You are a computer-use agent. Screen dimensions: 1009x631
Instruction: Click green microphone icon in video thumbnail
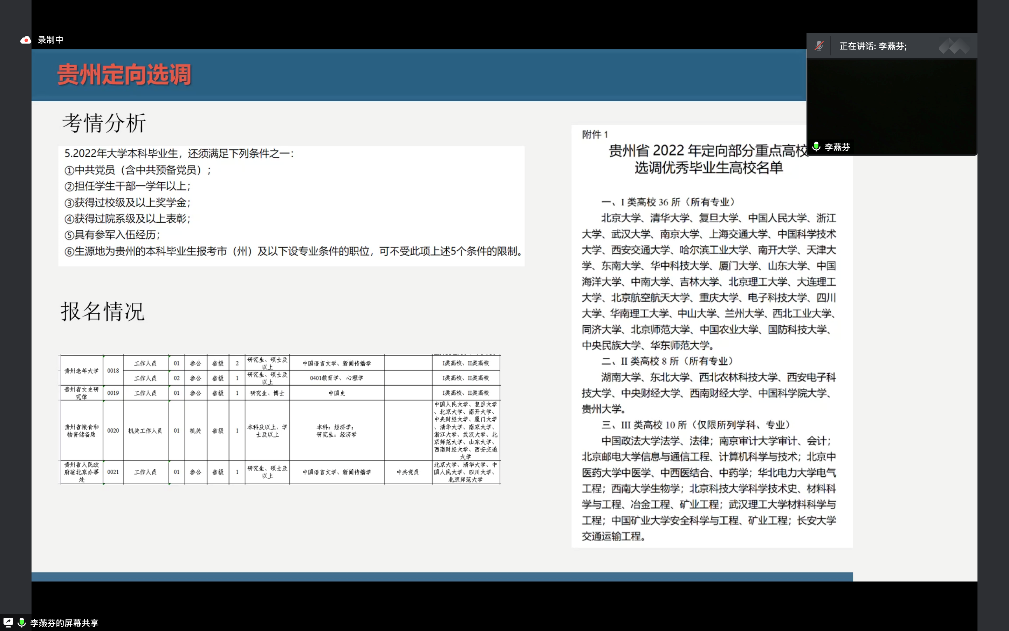[816, 147]
